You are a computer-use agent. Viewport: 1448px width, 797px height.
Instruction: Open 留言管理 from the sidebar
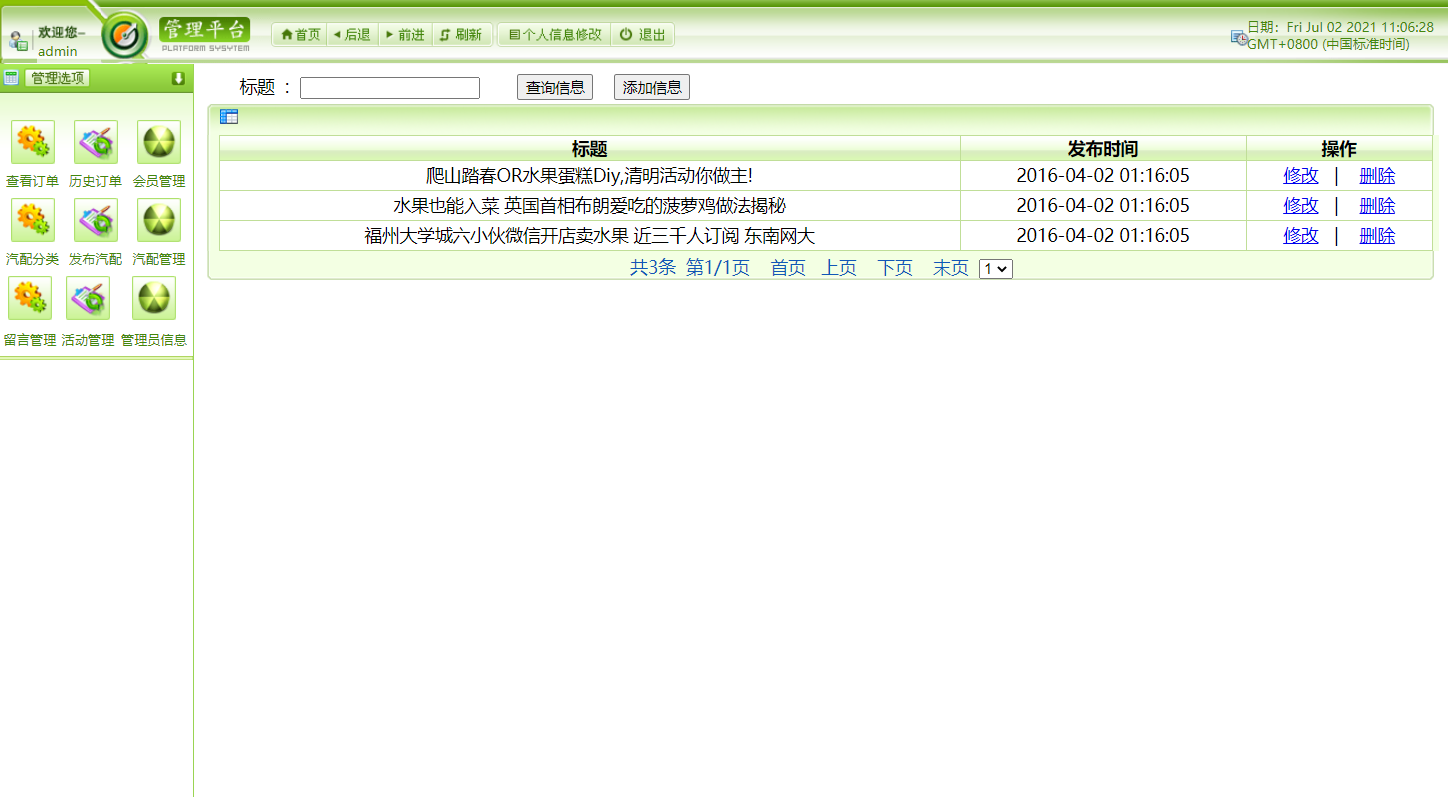pos(30,298)
